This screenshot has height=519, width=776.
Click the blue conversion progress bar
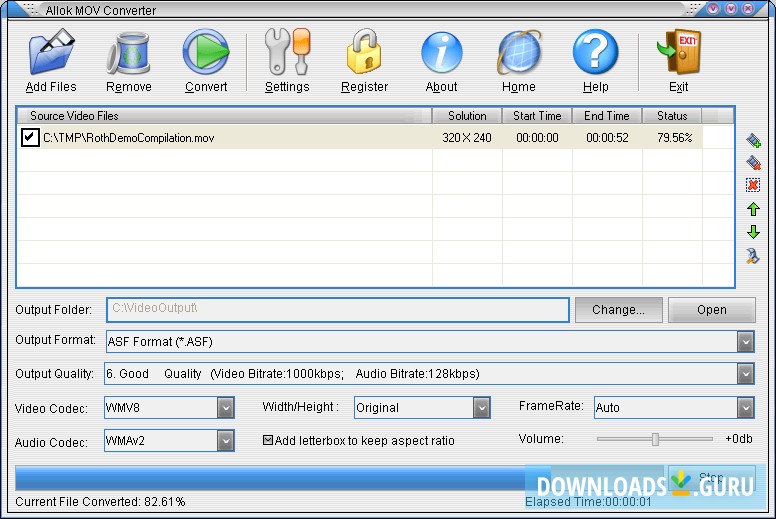341,478
